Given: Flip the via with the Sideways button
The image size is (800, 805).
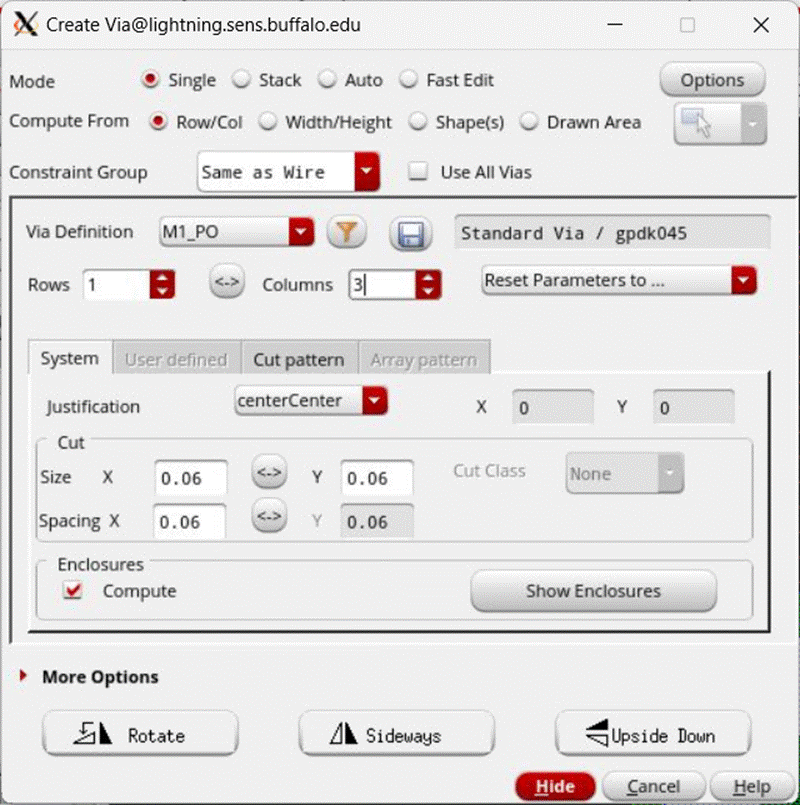Looking at the screenshot, I should pos(396,733).
